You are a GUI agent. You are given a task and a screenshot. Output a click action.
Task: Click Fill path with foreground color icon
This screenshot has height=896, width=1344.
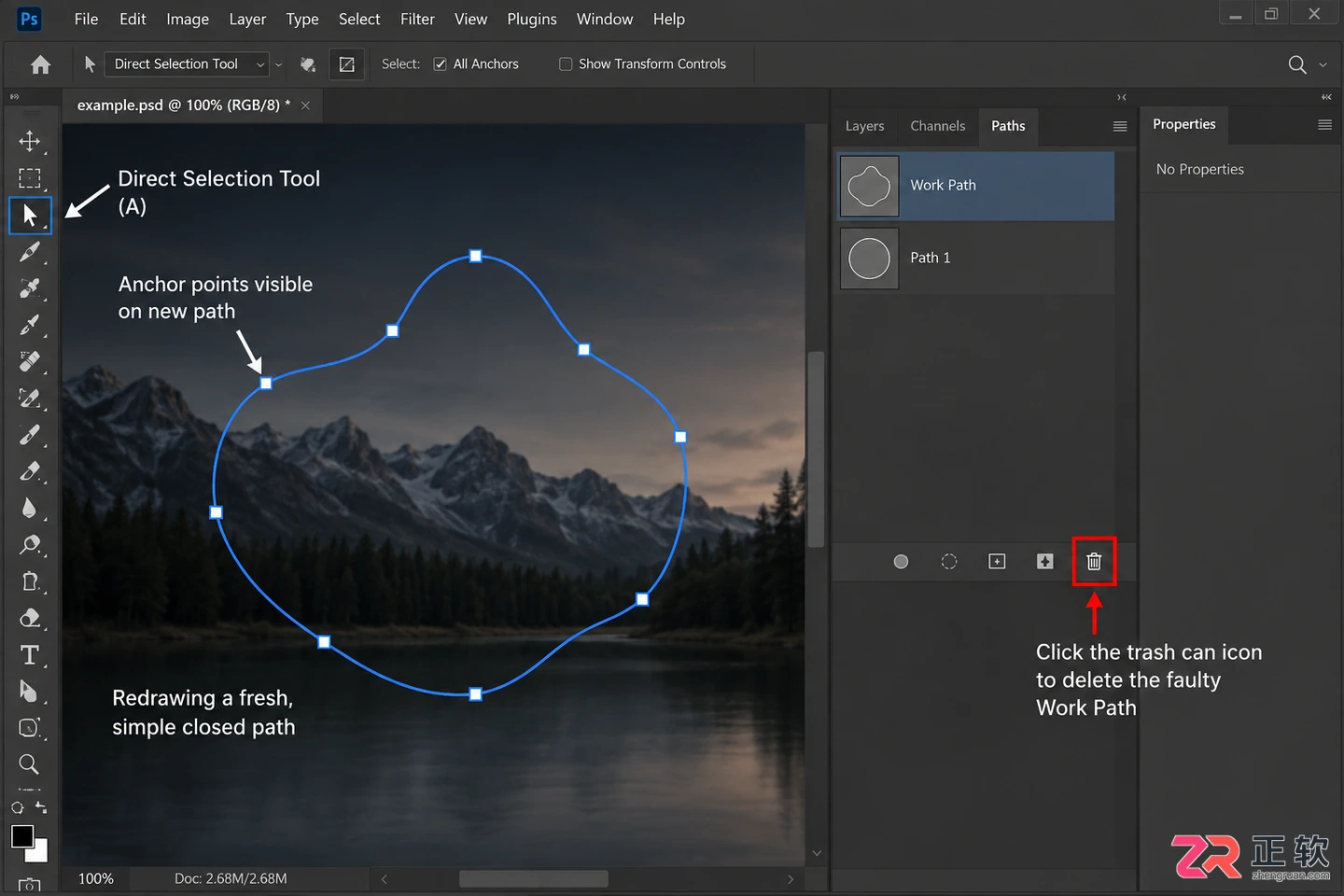coord(901,562)
